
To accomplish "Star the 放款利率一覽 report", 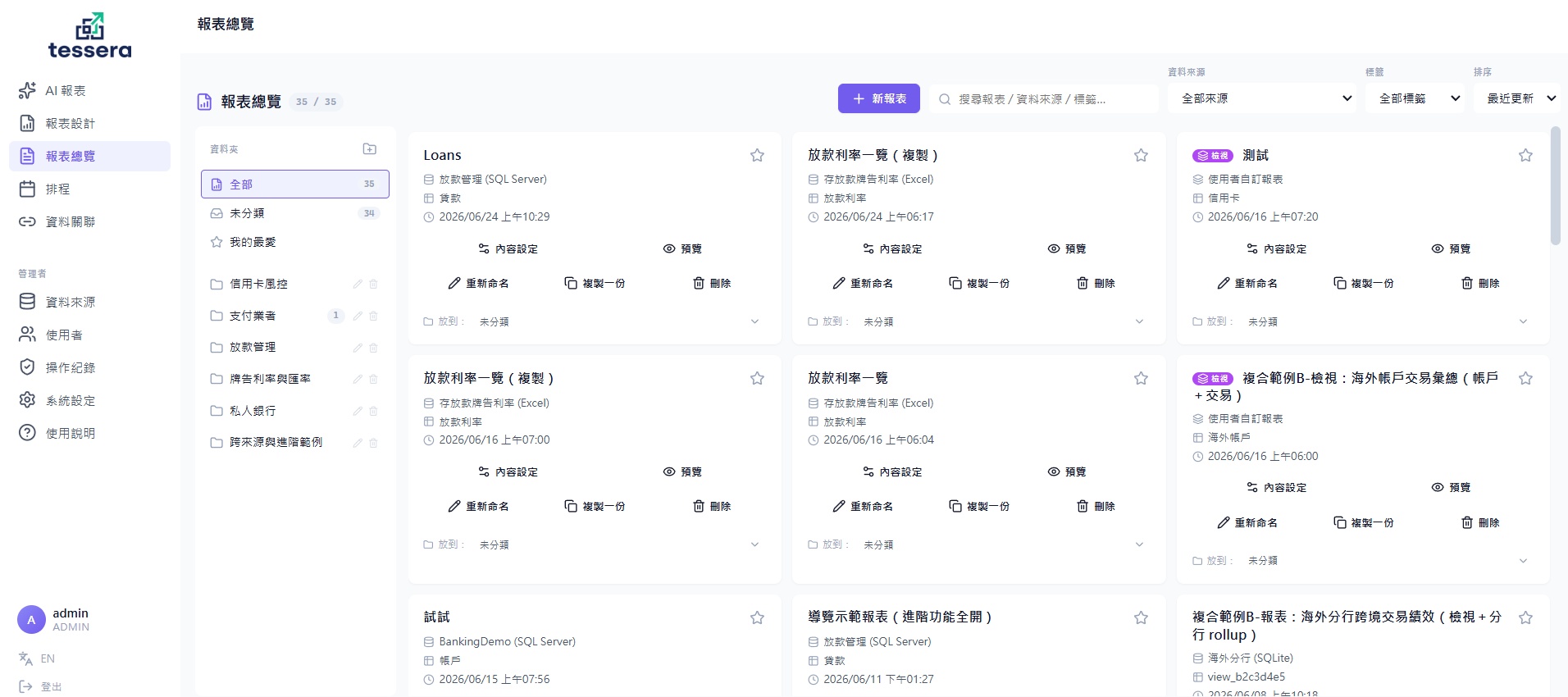I will 1141,378.
